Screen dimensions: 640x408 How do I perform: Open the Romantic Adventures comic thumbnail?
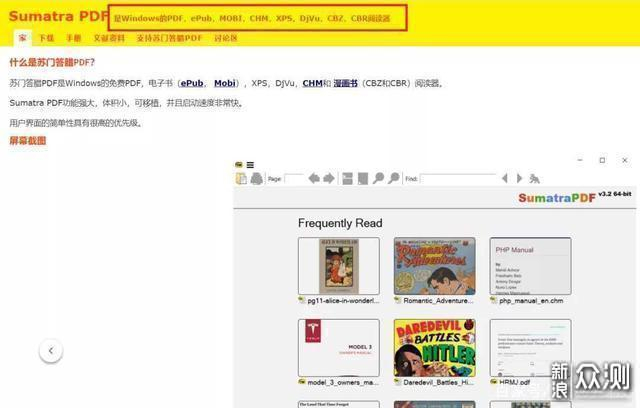point(435,266)
